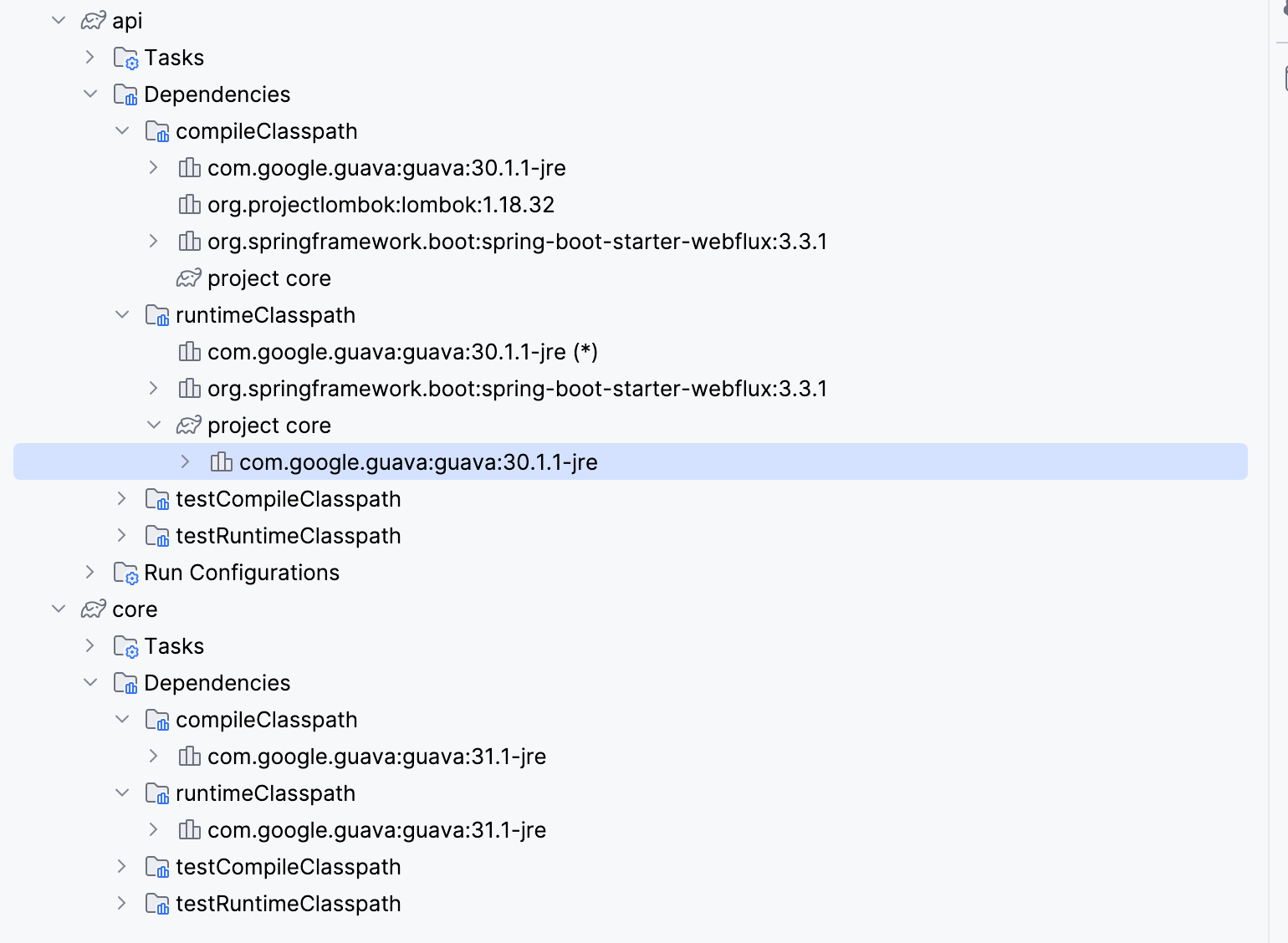Click the Tasks folder icon under api
Image resolution: width=1288 pixels, height=943 pixels.
(125, 58)
